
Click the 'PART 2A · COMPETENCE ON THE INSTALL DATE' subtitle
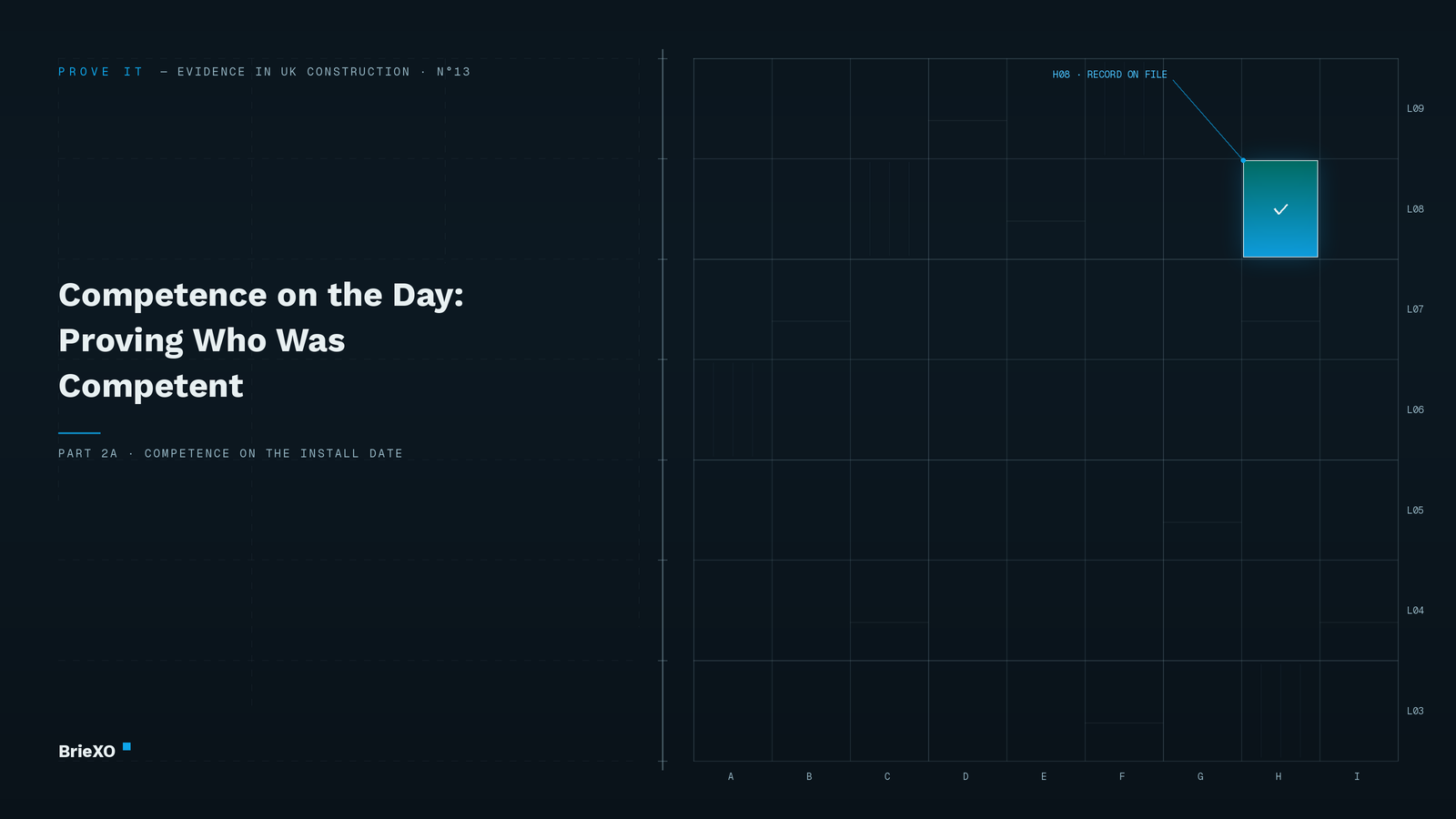point(230,453)
